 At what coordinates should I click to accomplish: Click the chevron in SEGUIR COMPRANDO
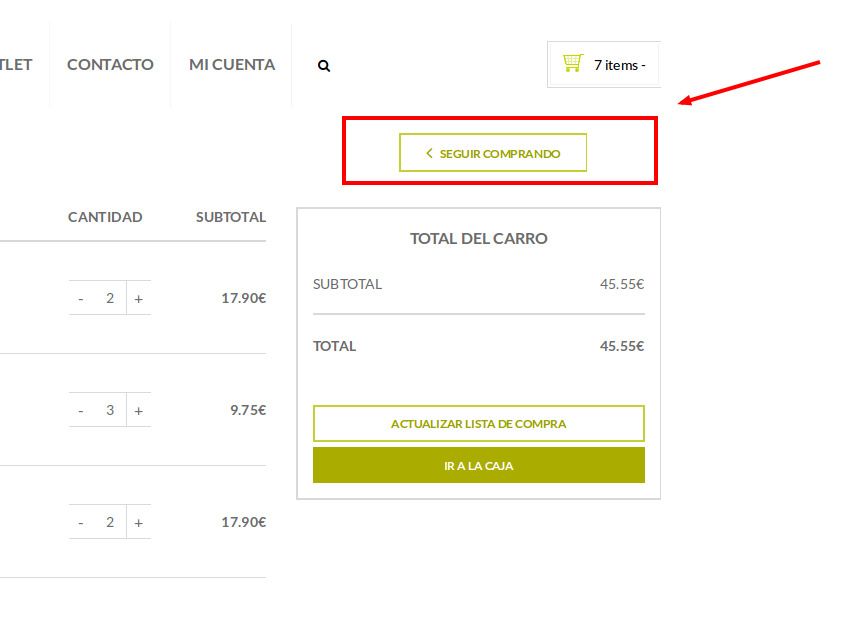429,153
